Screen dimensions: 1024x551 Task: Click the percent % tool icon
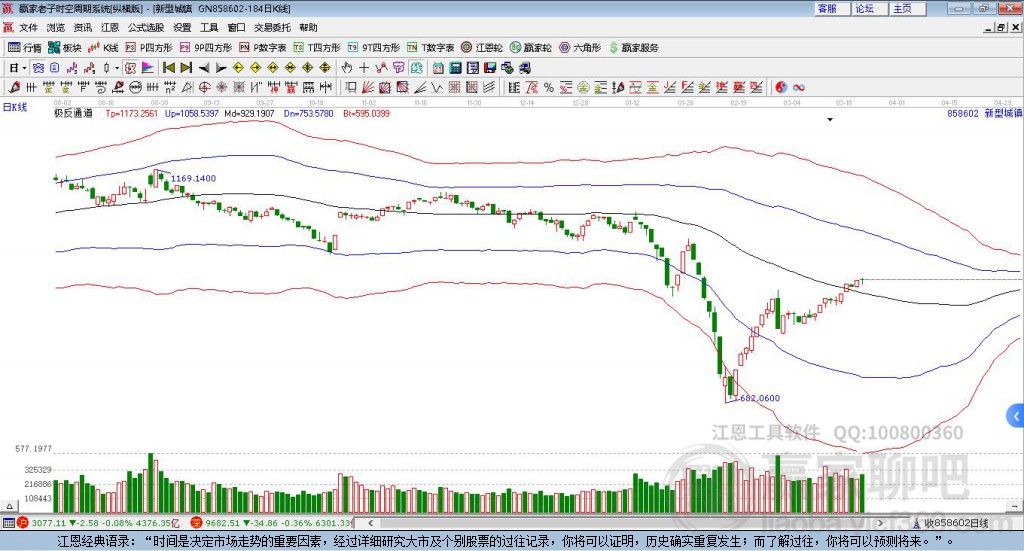(549, 87)
